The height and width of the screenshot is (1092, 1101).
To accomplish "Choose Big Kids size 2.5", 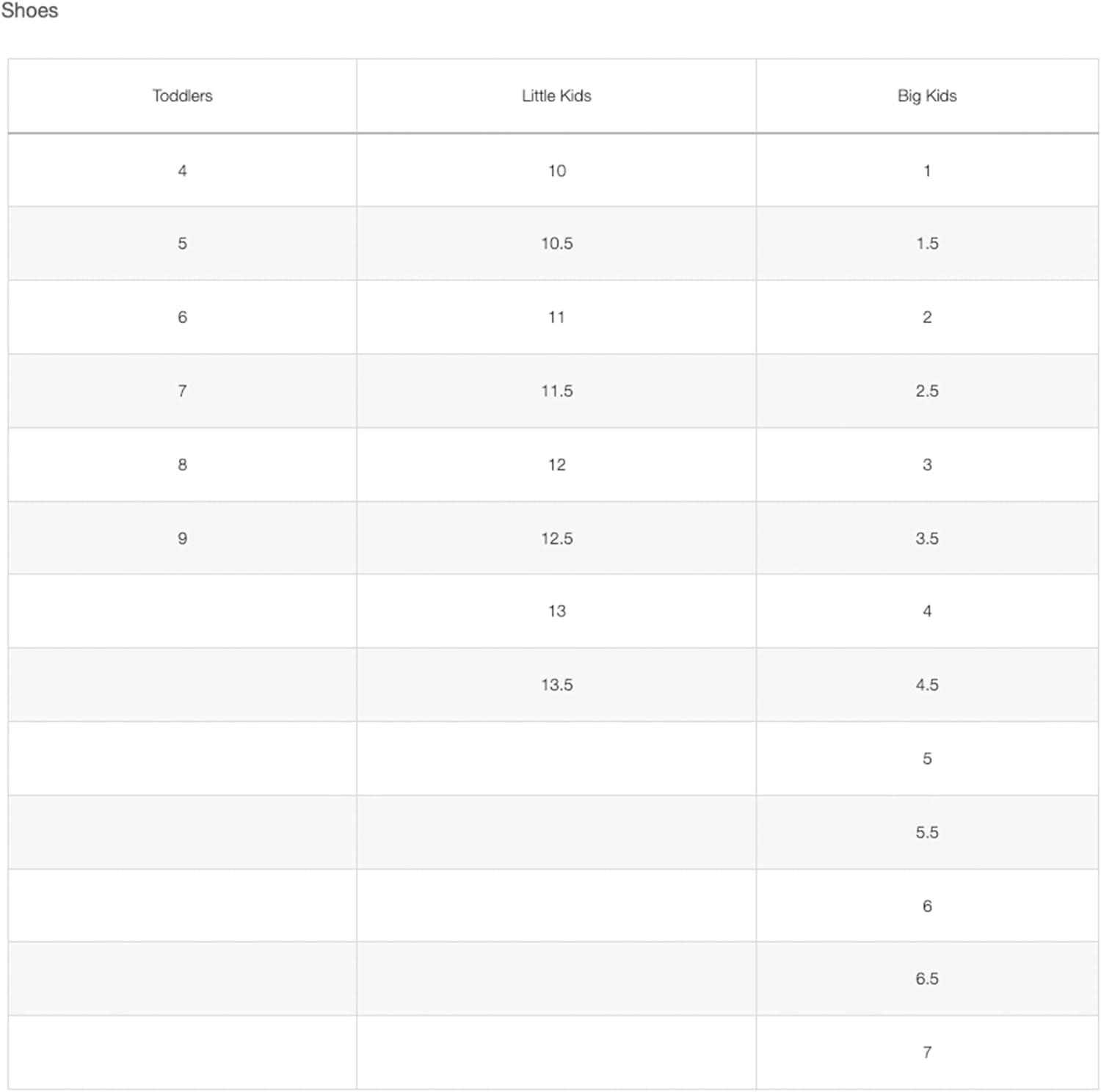I will 927,391.
